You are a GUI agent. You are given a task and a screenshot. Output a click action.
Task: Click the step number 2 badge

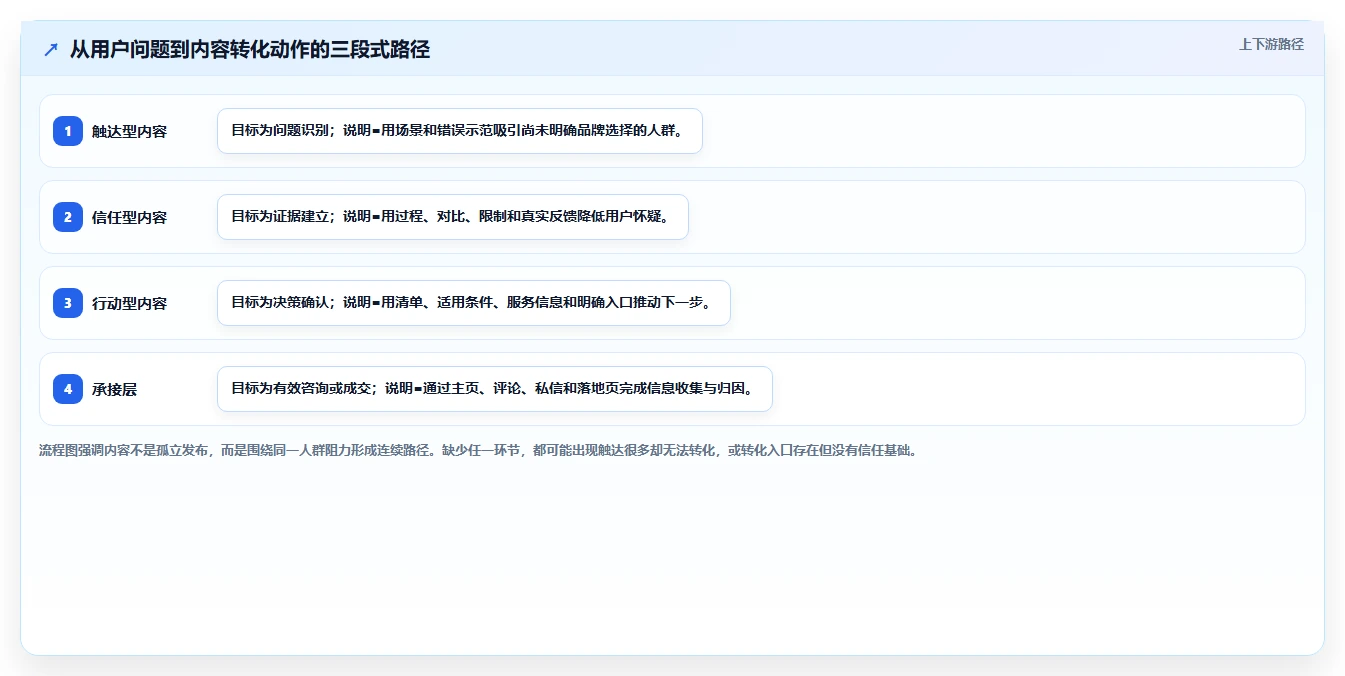click(x=68, y=217)
